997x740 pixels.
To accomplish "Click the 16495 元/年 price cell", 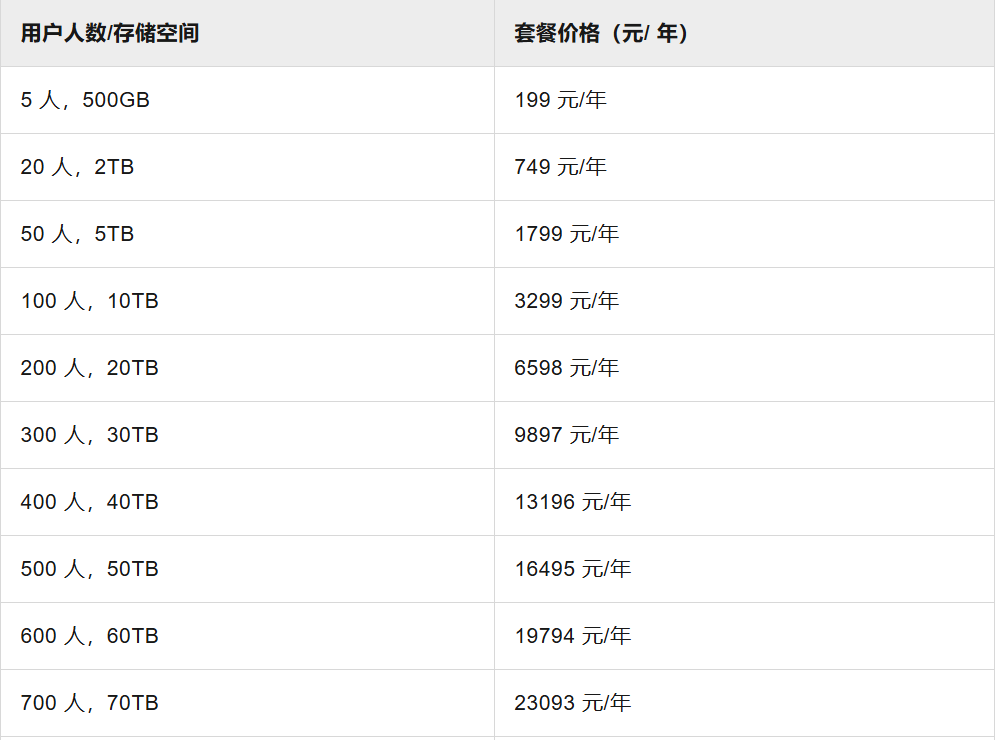I will (573, 569).
